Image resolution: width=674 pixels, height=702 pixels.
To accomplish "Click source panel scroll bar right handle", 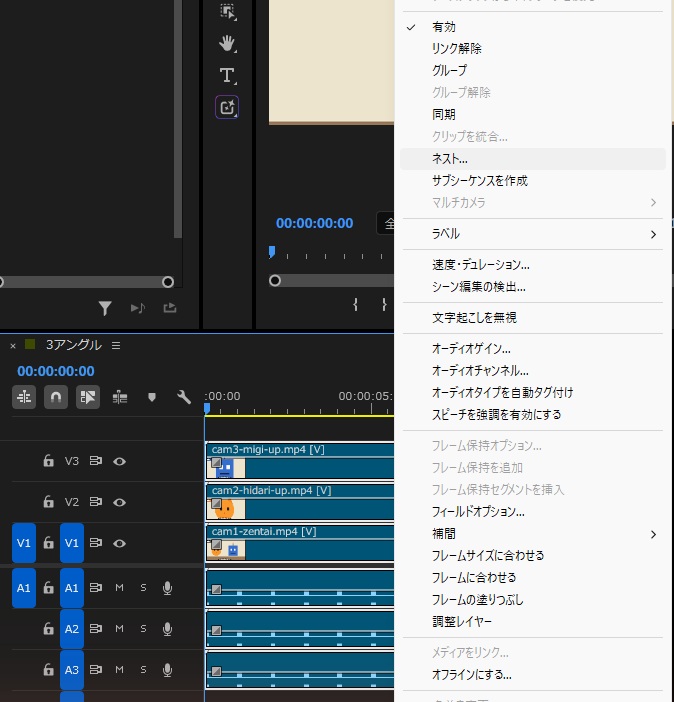I will pyautogui.click(x=168, y=282).
